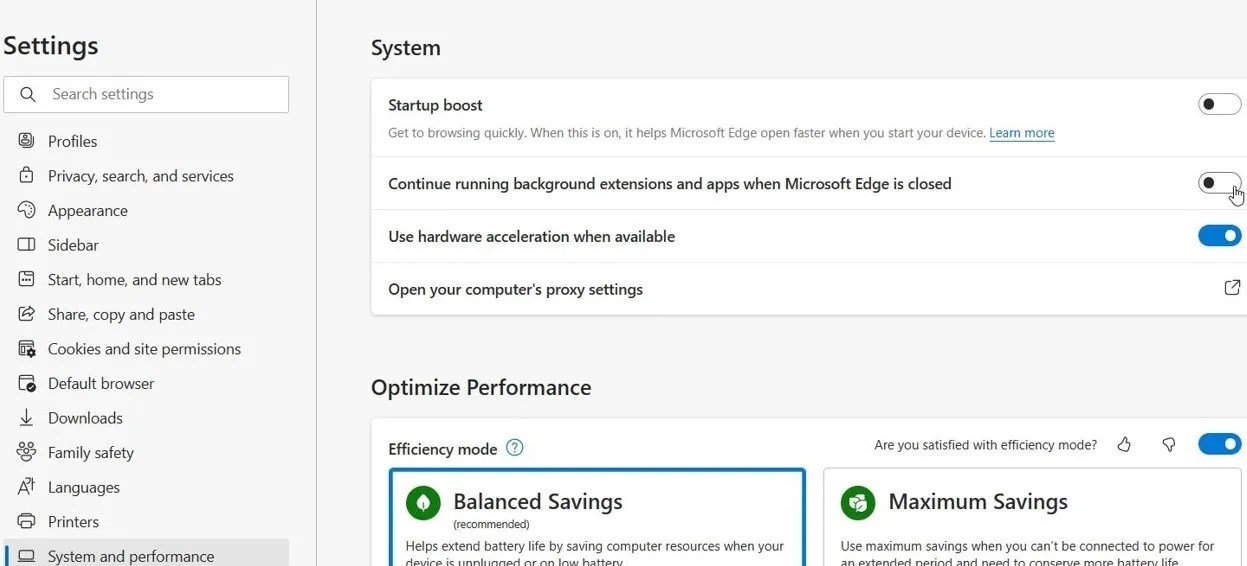Click the Profiles sidebar icon
Viewport: 1247px width, 566px height.
(x=27, y=141)
